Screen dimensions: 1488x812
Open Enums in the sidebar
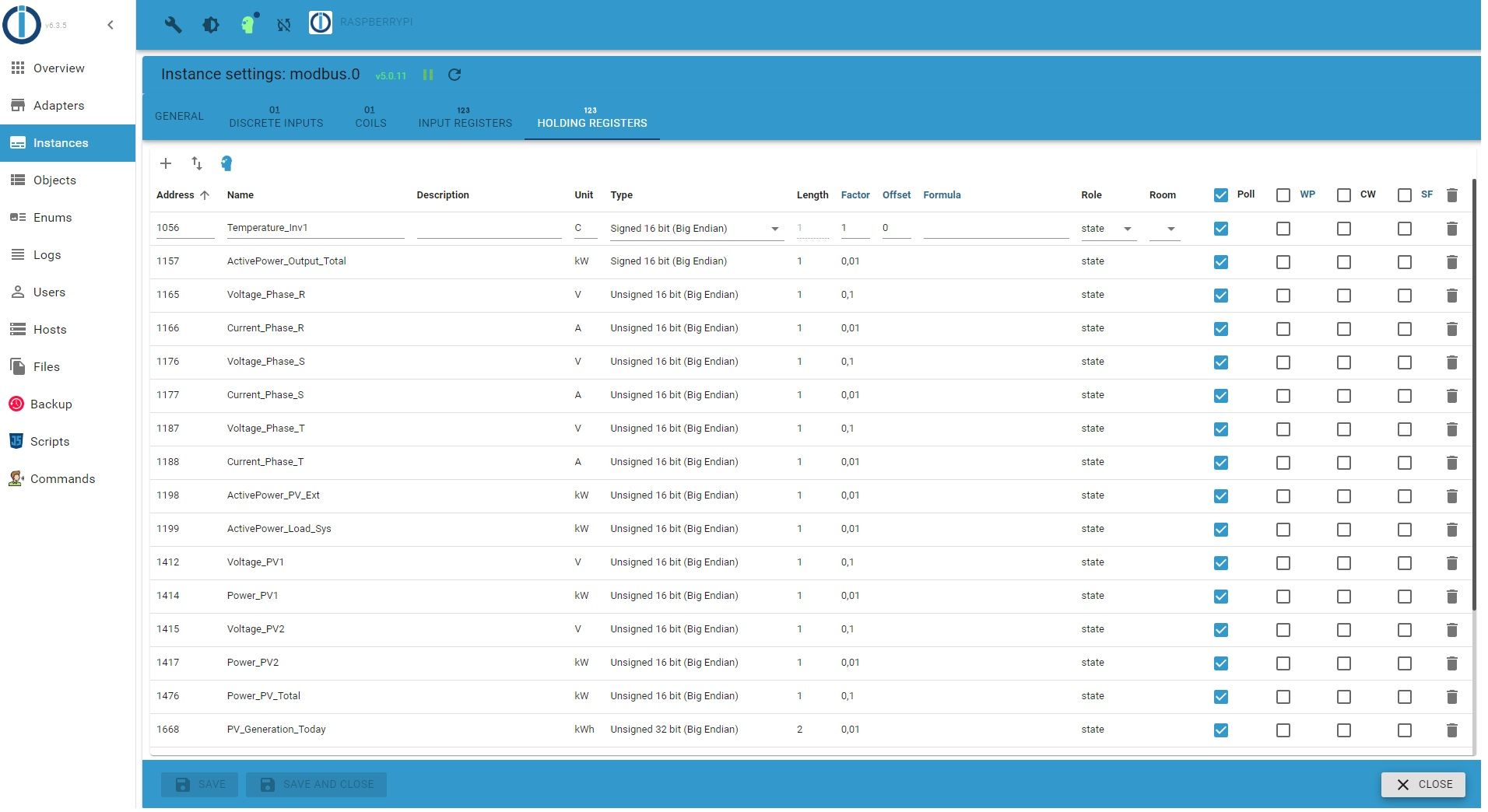[68, 218]
